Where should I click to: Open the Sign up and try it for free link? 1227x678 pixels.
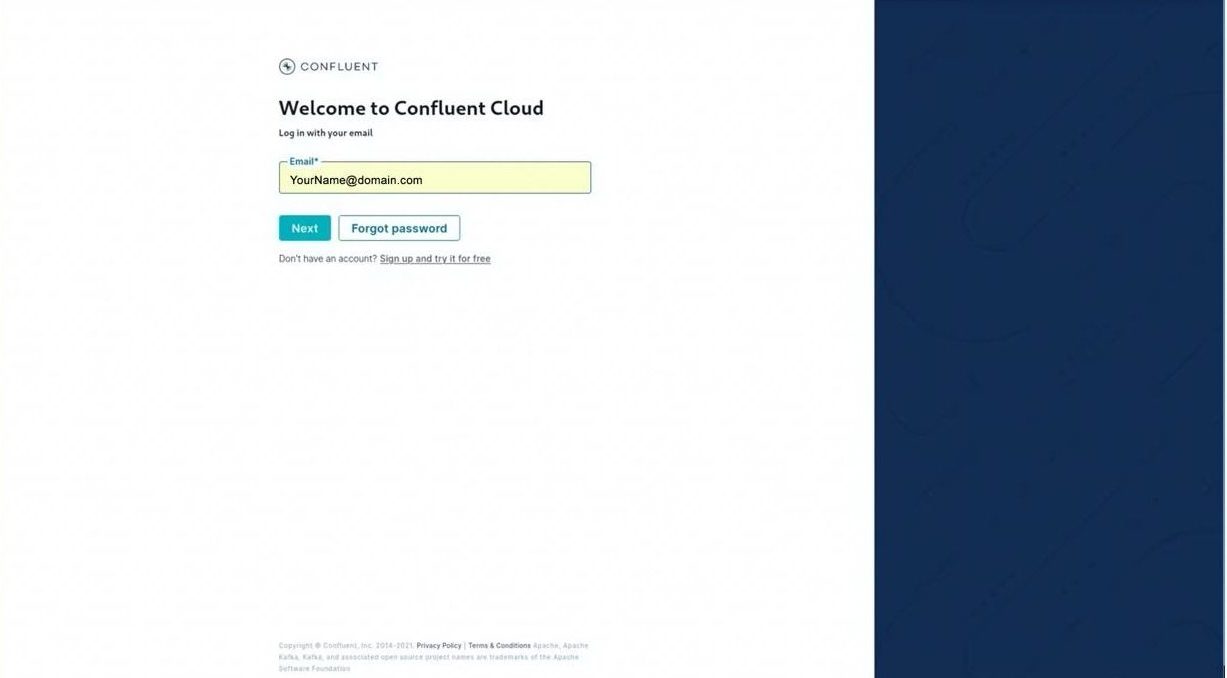point(435,259)
